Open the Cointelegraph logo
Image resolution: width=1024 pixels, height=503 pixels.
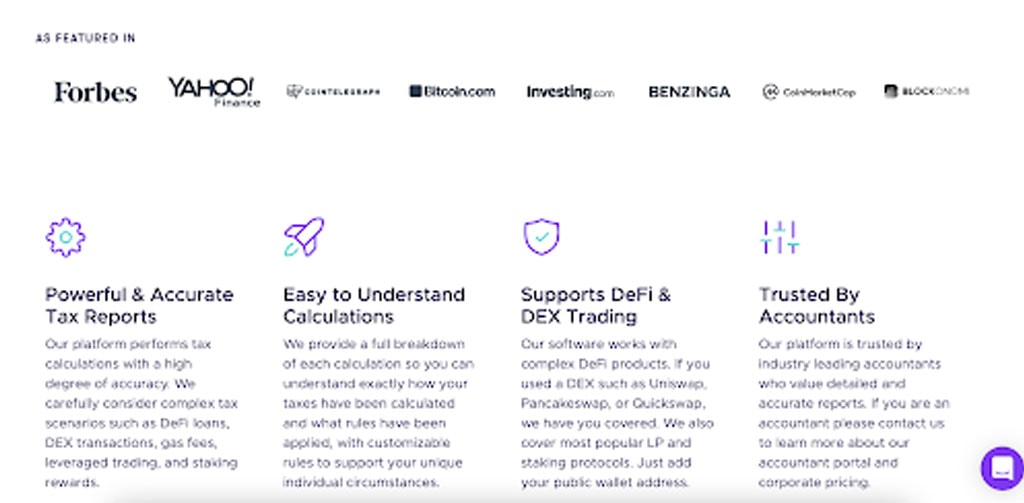pos(333,91)
